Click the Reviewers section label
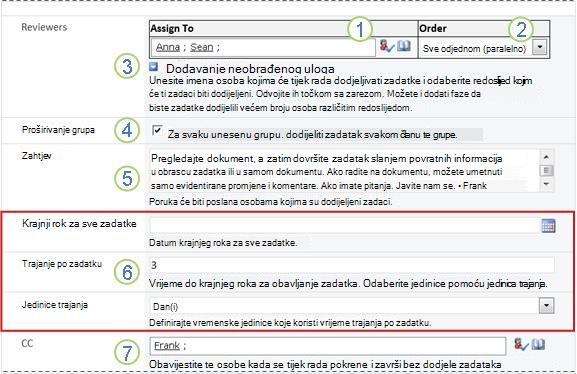Image resolution: width=577 pixels, height=374 pixels. 44,27
